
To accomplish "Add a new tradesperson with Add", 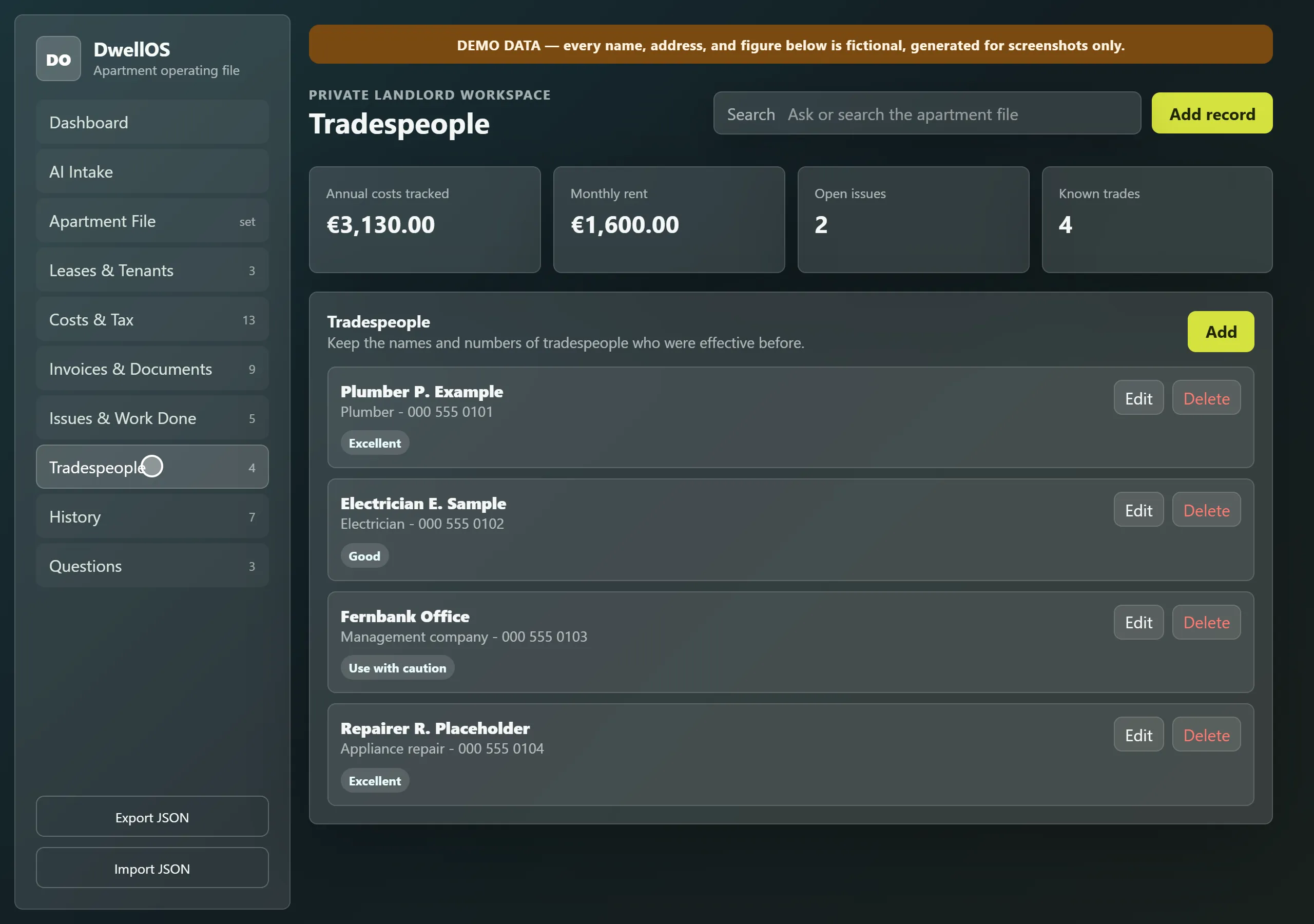I will click(x=1220, y=332).
